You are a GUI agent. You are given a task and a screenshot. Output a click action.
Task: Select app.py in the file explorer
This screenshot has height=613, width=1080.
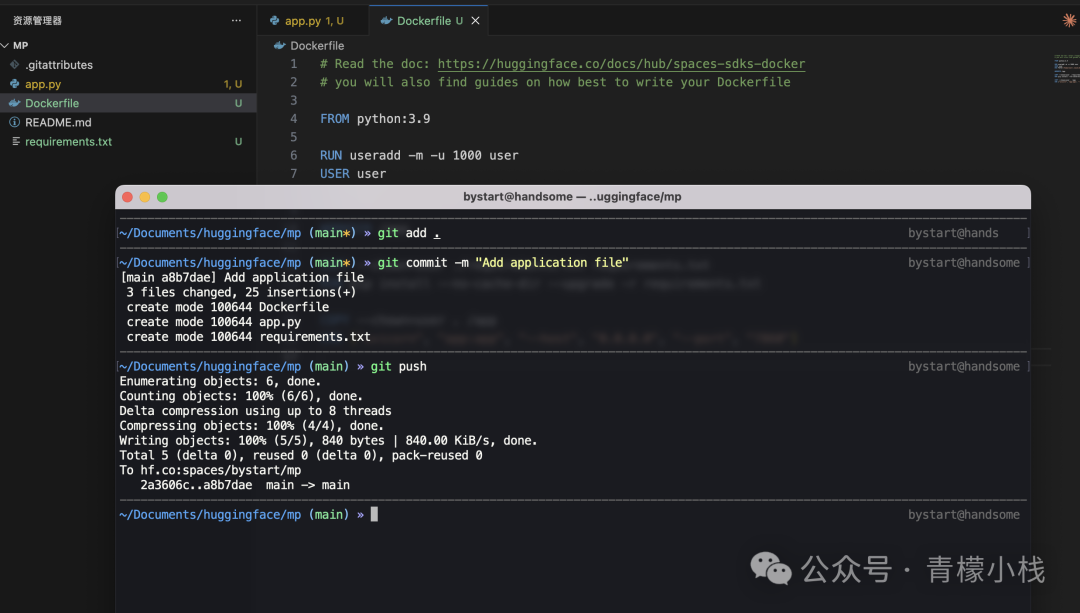[43, 84]
